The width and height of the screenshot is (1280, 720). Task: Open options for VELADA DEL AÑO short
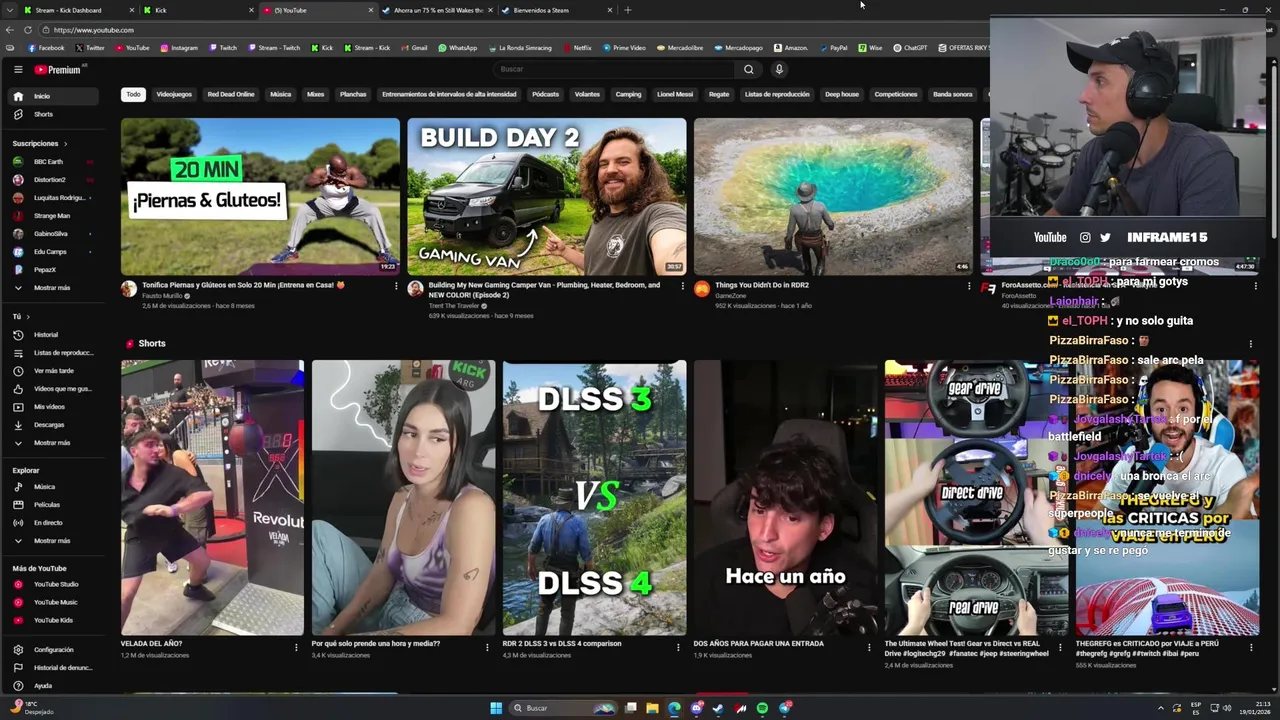click(x=296, y=647)
